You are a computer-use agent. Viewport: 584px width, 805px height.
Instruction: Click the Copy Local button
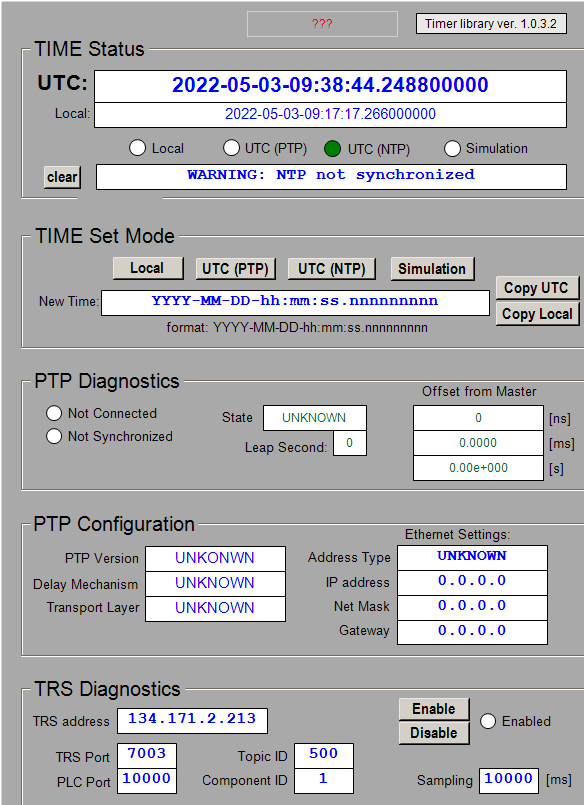tap(537, 314)
